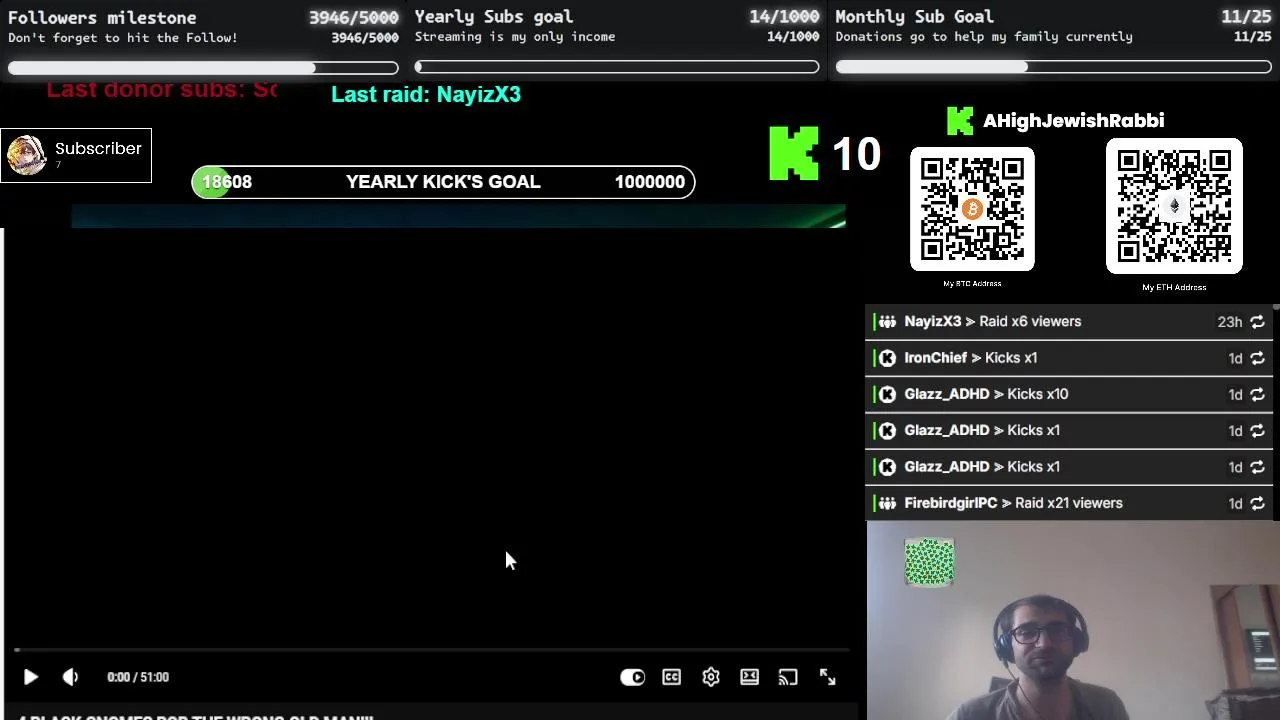Image resolution: width=1280 pixels, height=720 pixels.
Task: Select the green pattern emote image
Action: [930, 561]
